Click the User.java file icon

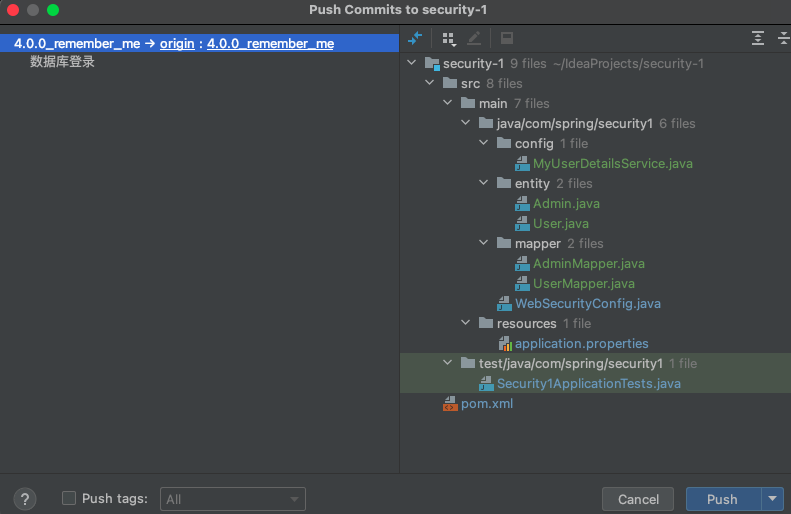click(x=522, y=223)
